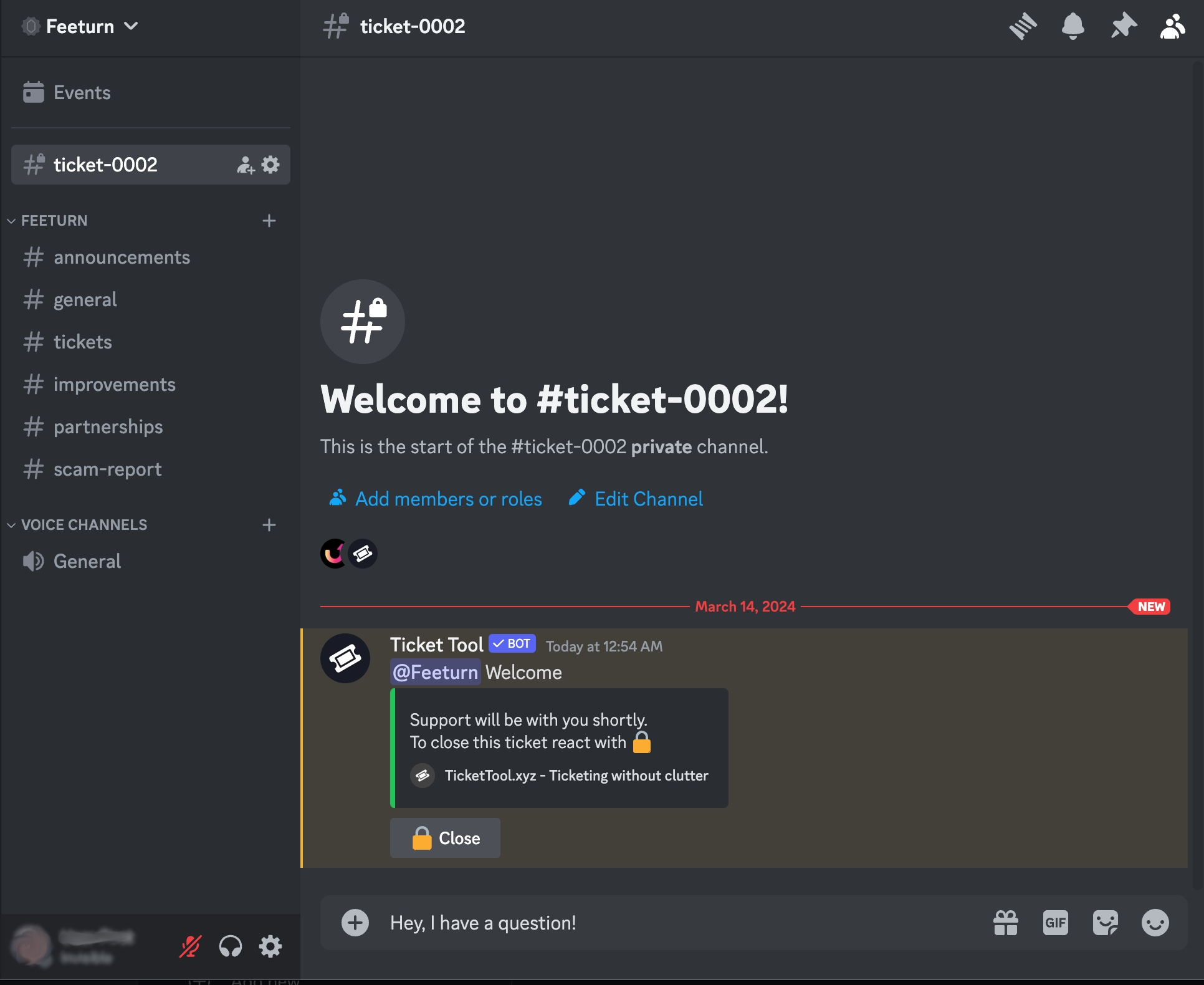
Task: Open pinned messages pin icon
Action: [x=1123, y=26]
